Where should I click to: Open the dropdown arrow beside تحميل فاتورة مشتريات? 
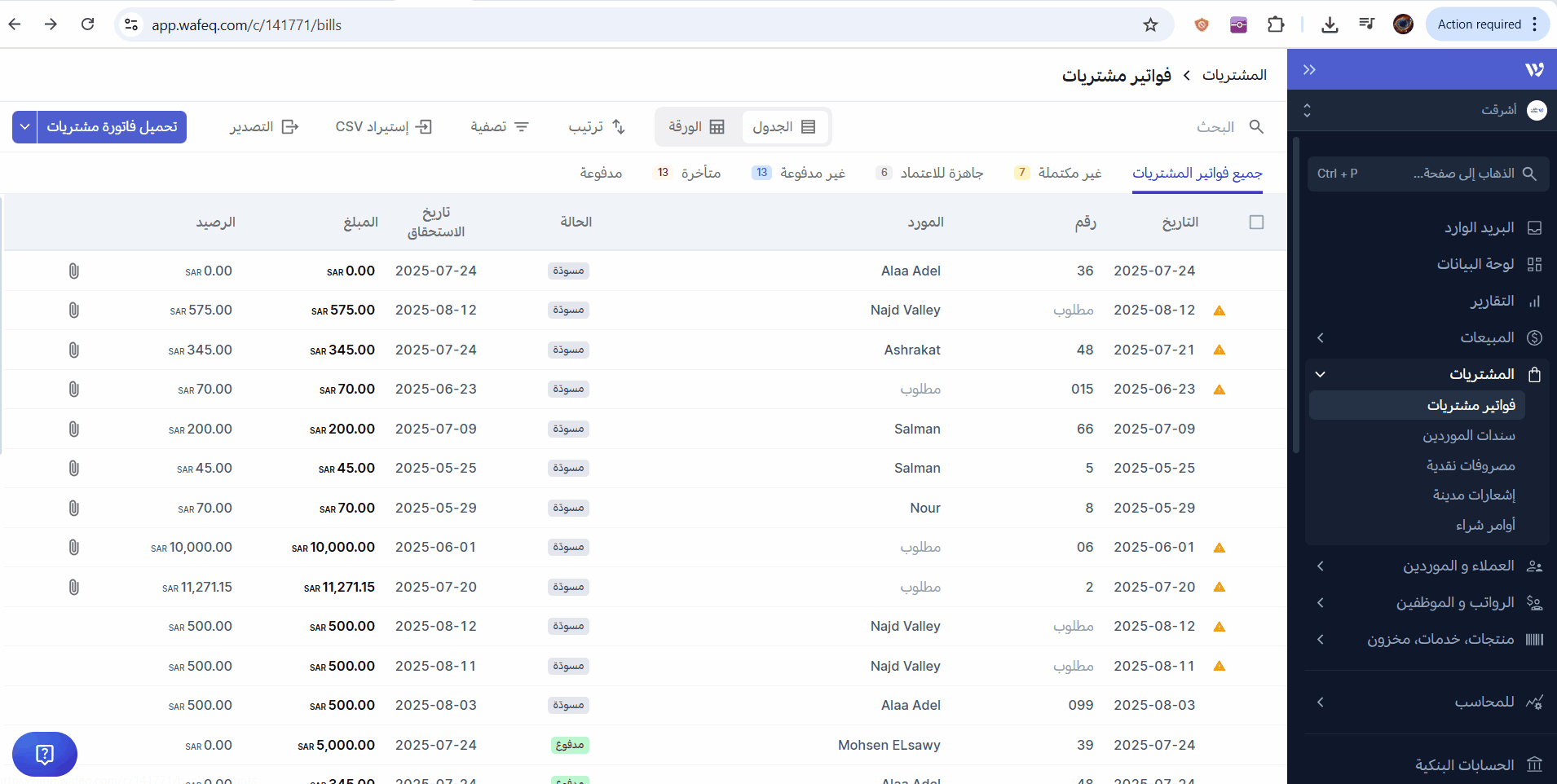24,127
